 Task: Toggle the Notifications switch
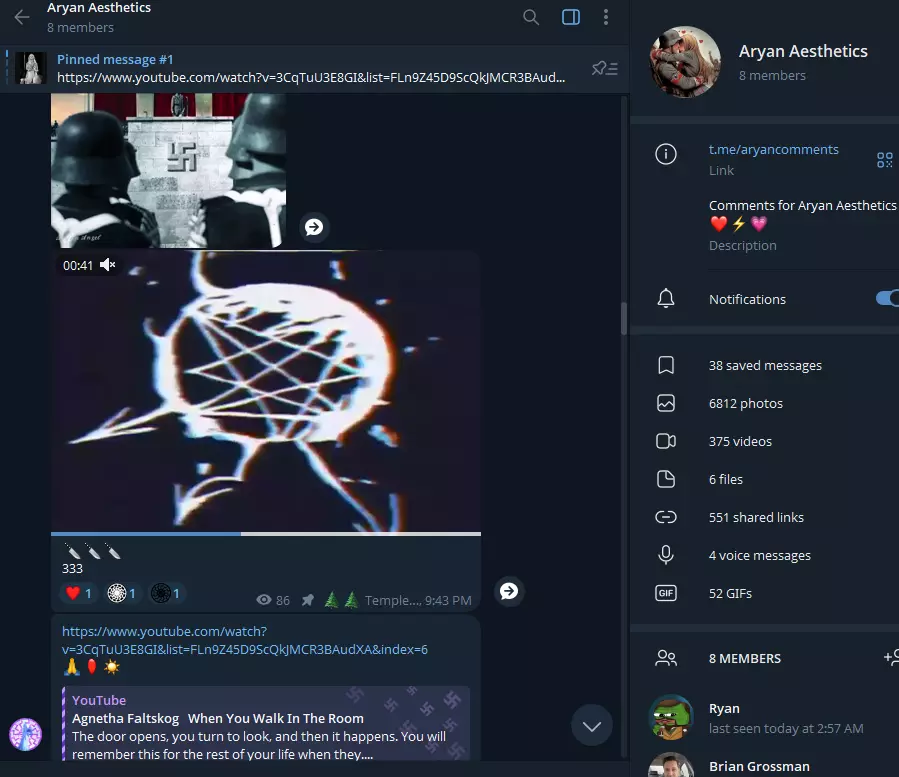coord(886,298)
